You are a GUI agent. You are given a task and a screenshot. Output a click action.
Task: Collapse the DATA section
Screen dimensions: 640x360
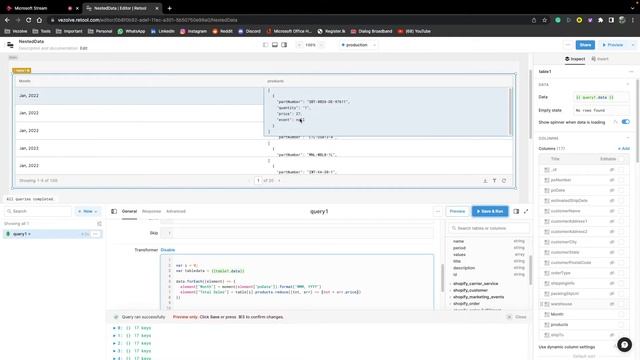(628, 84)
